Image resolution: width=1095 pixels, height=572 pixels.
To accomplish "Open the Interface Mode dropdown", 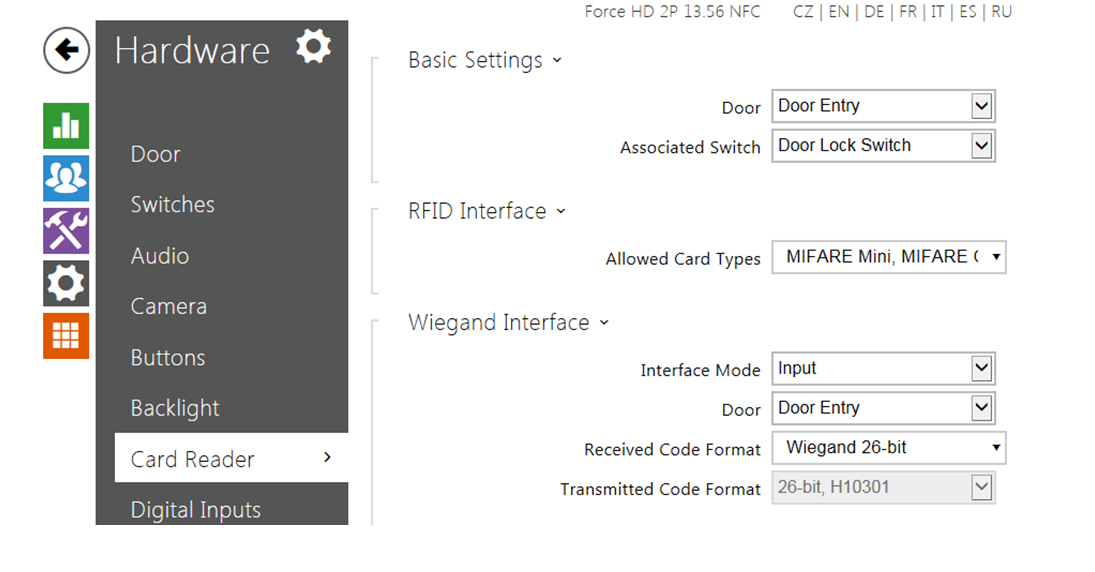I will tap(883, 369).
